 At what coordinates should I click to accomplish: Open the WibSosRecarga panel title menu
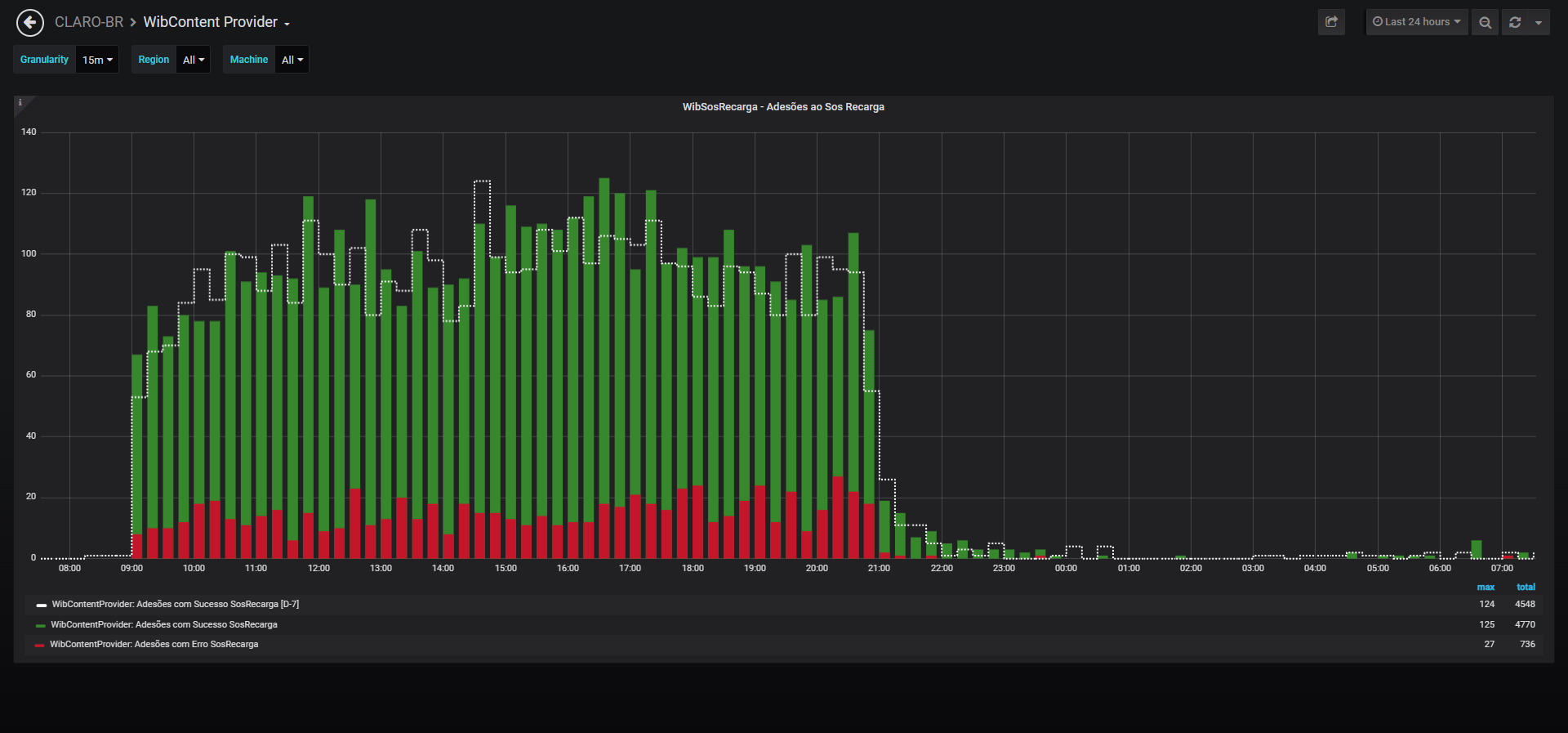click(x=783, y=107)
